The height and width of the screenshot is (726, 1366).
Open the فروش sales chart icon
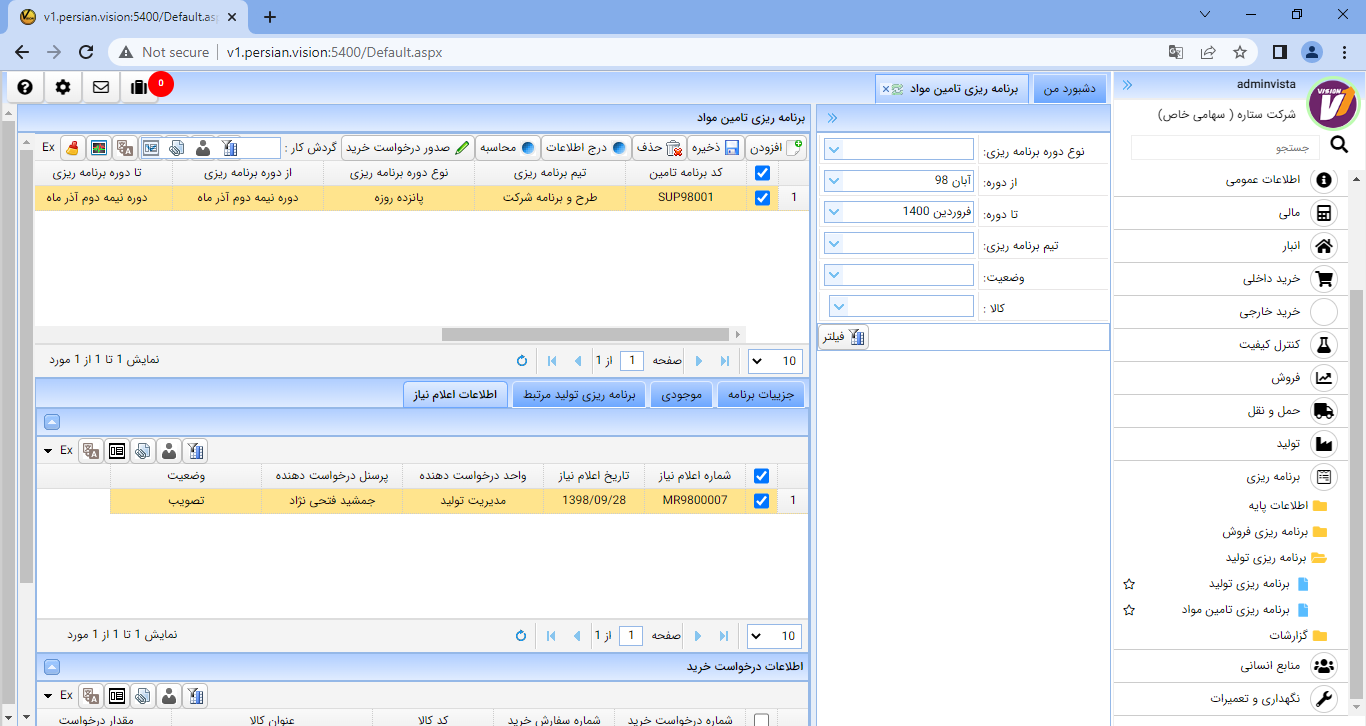(x=1324, y=378)
